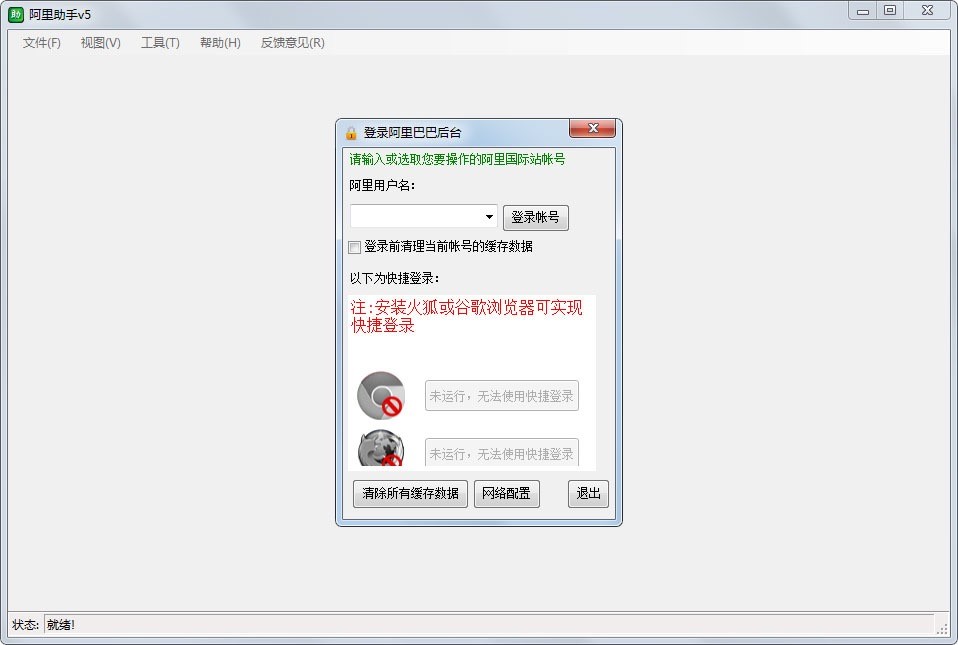Click Chrome's 未运行，无法使用快捷登录 button
This screenshot has width=958, height=645.
(x=502, y=396)
